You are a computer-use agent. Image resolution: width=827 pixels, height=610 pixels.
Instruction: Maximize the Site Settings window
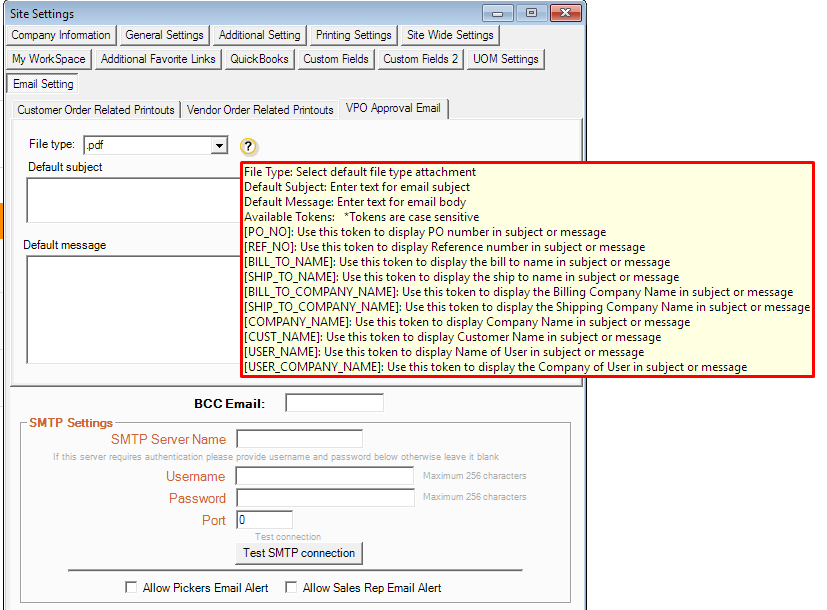531,13
